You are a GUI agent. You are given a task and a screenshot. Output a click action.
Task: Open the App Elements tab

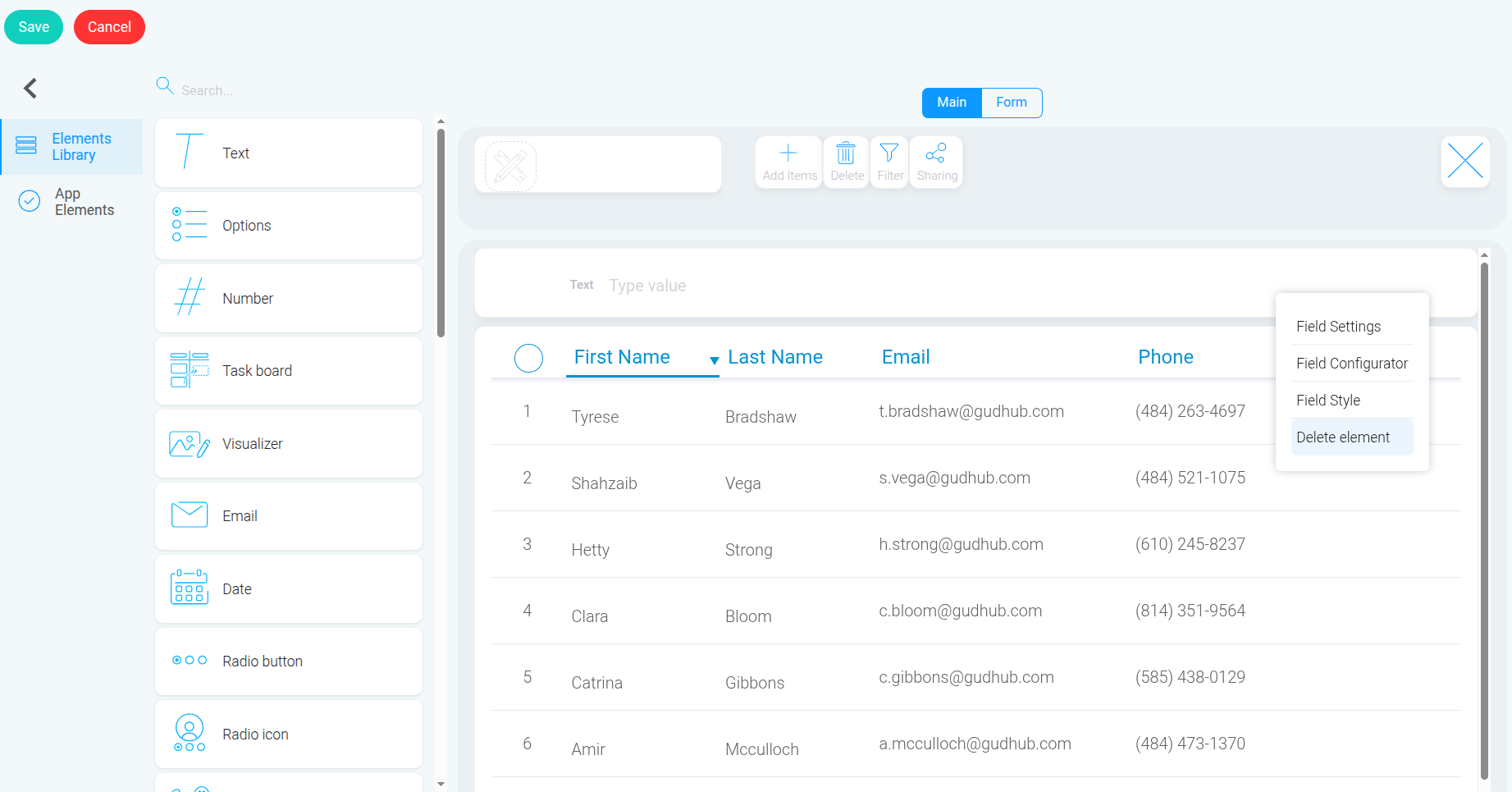click(72, 202)
